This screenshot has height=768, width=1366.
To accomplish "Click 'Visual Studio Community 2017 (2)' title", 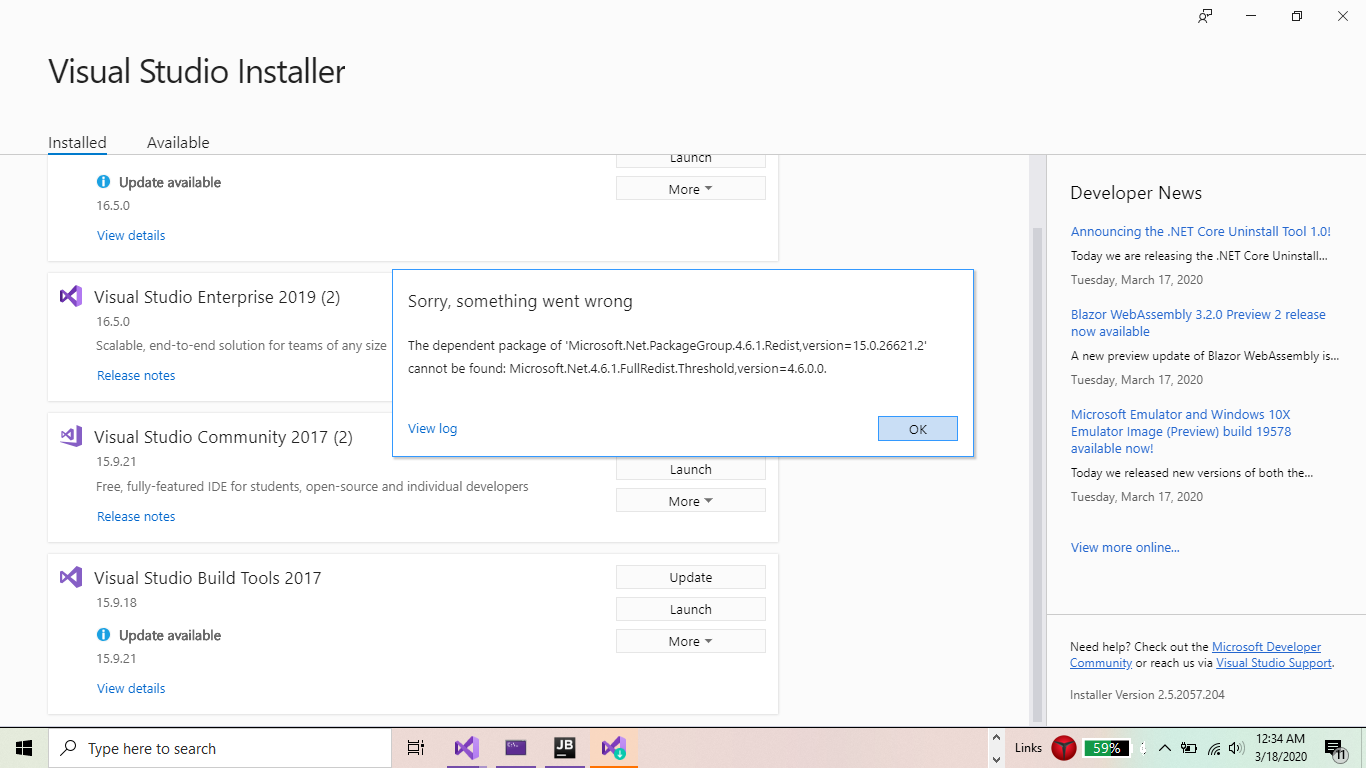I will [223, 437].
